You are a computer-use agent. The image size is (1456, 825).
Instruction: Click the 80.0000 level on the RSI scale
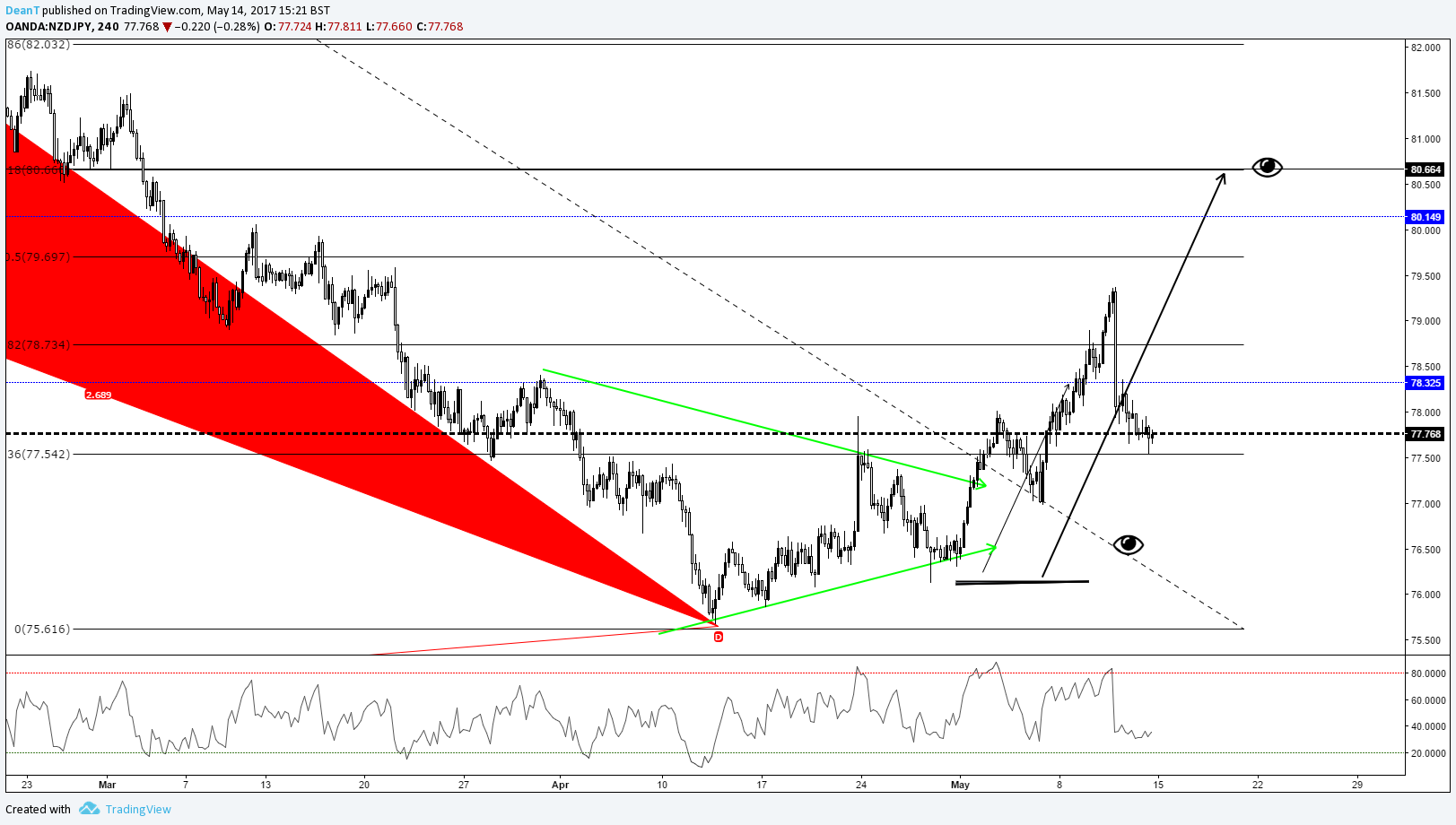click(1428, 673)
